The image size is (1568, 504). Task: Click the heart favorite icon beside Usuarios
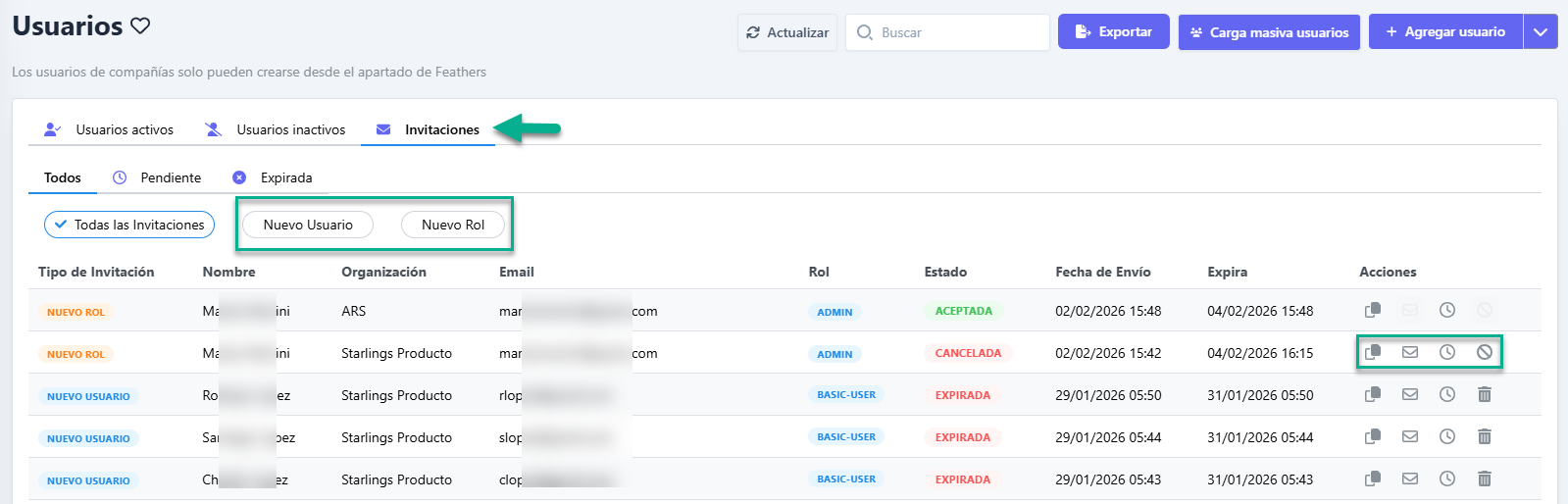[x=140, y=25]
